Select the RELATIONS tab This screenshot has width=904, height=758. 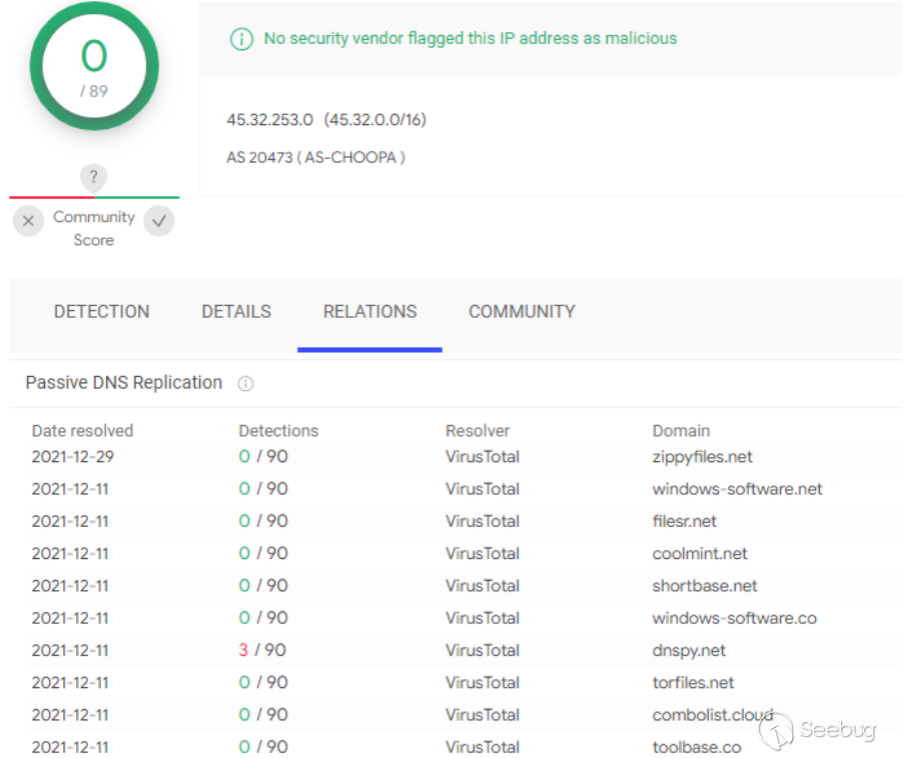[370, 312]
